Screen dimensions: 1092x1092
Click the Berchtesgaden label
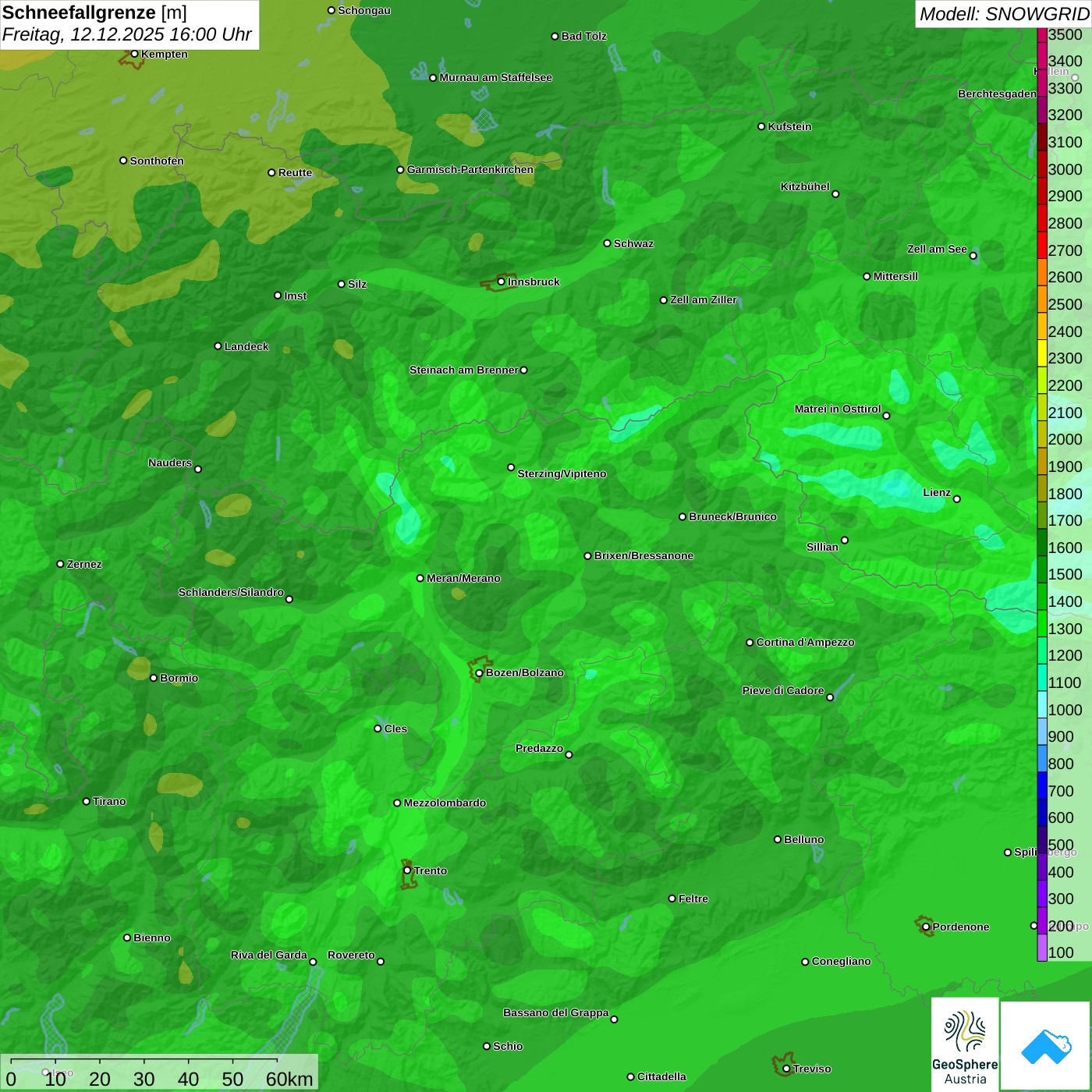click(x=997, y=94)
